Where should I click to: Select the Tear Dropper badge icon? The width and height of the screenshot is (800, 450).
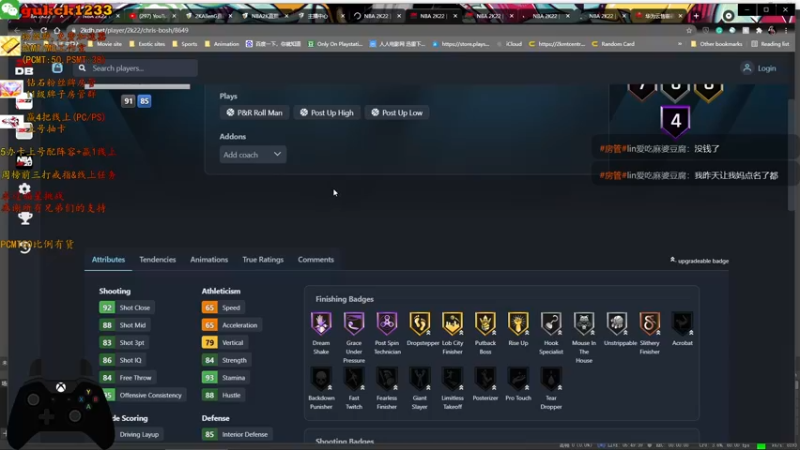tap(551, 379)
